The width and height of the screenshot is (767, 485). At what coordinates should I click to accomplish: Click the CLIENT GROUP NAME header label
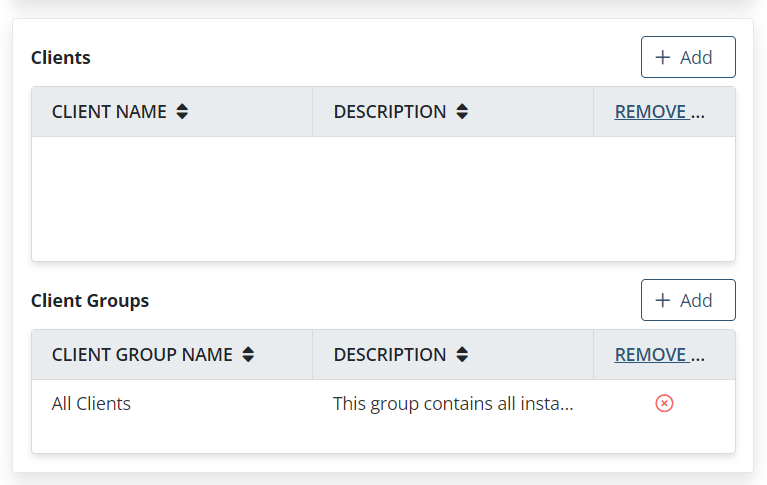[142, 355]
